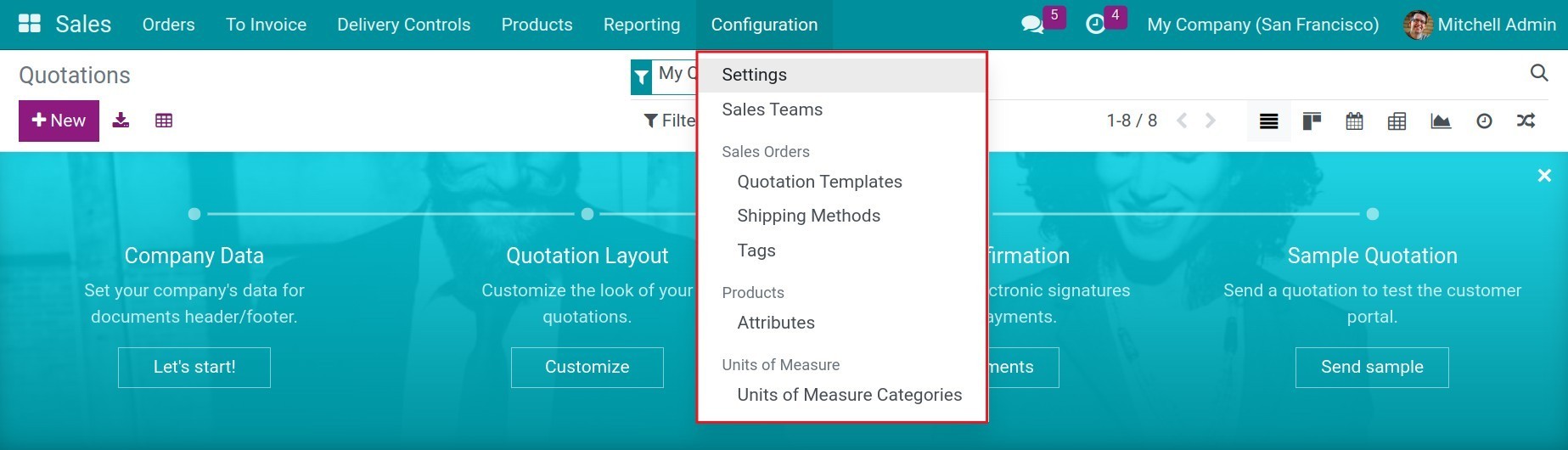Image resolution: width=1568 pixels, height=450 pixels.
Task: Click the Sample Quotation step dot
Action: [1373, 214]
